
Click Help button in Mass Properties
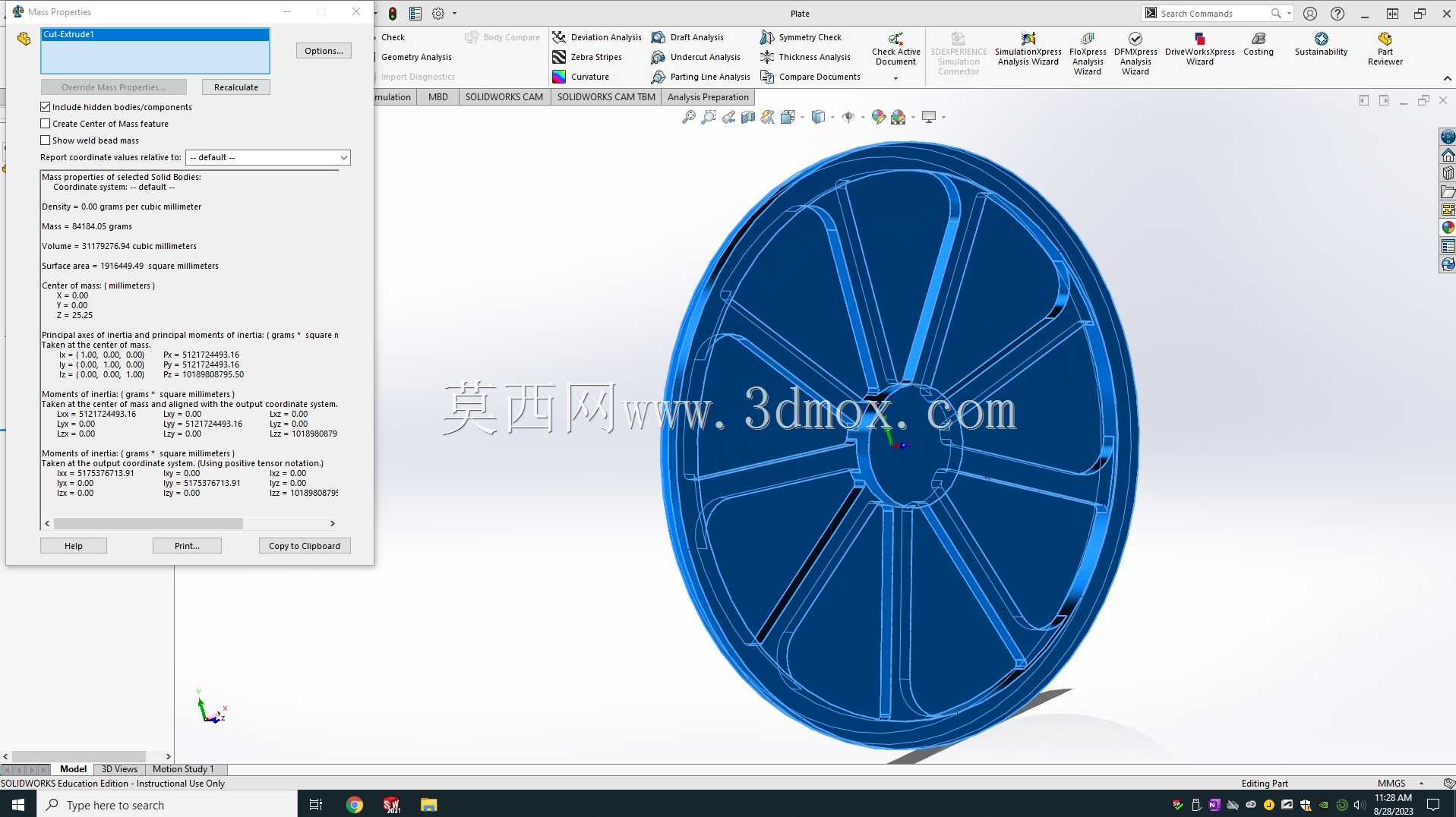coord(74,546)
